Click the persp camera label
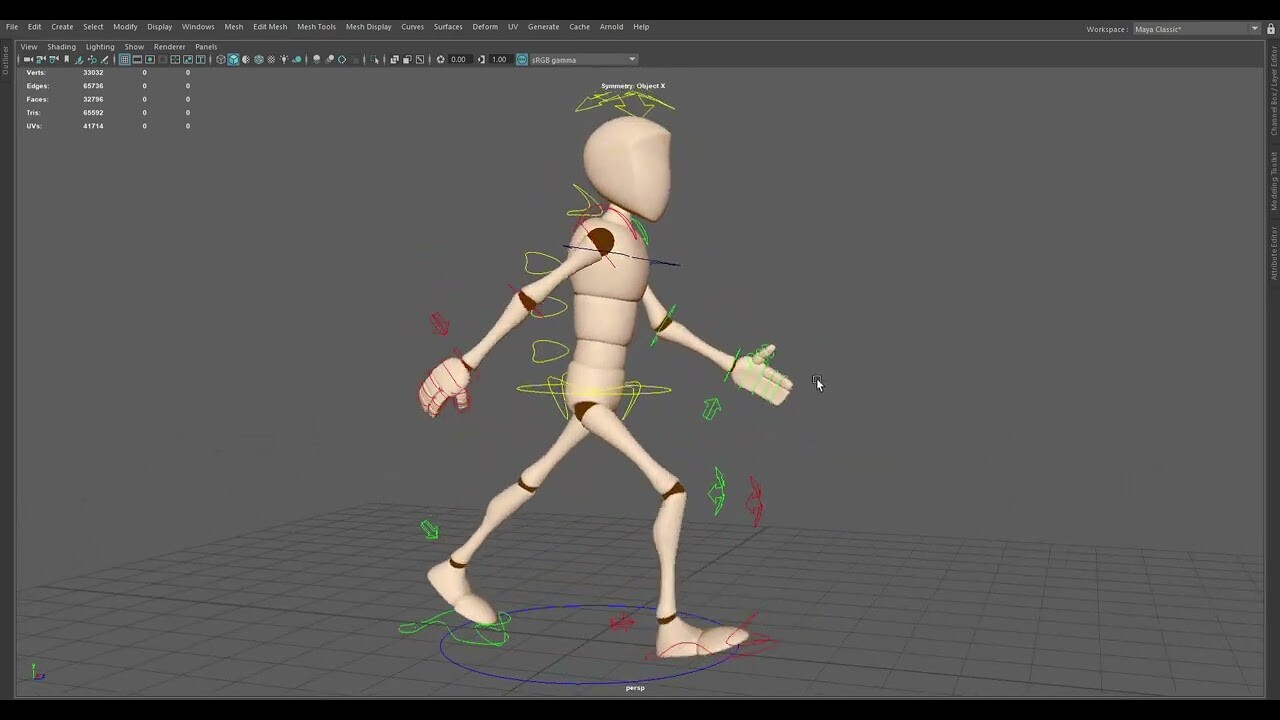This screenshot has width=1280, height=720. point(634,688)
